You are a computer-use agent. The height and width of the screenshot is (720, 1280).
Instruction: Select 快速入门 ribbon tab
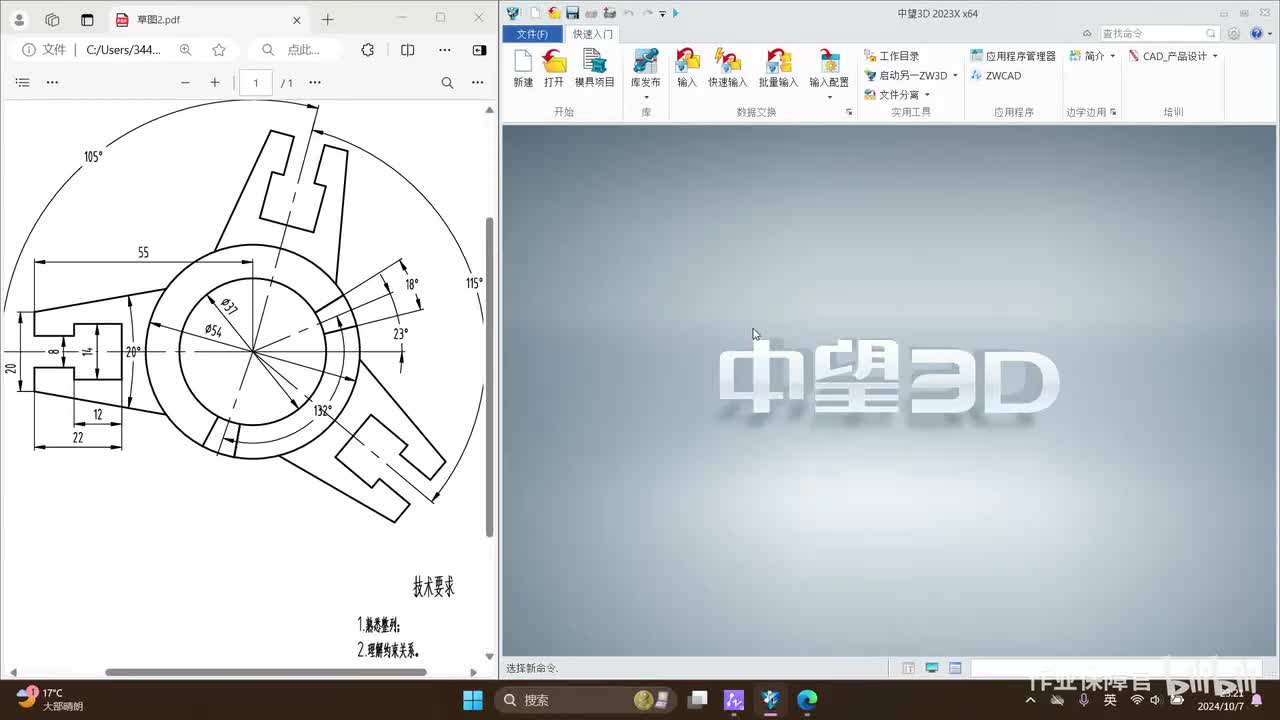(x=593, y=34)
